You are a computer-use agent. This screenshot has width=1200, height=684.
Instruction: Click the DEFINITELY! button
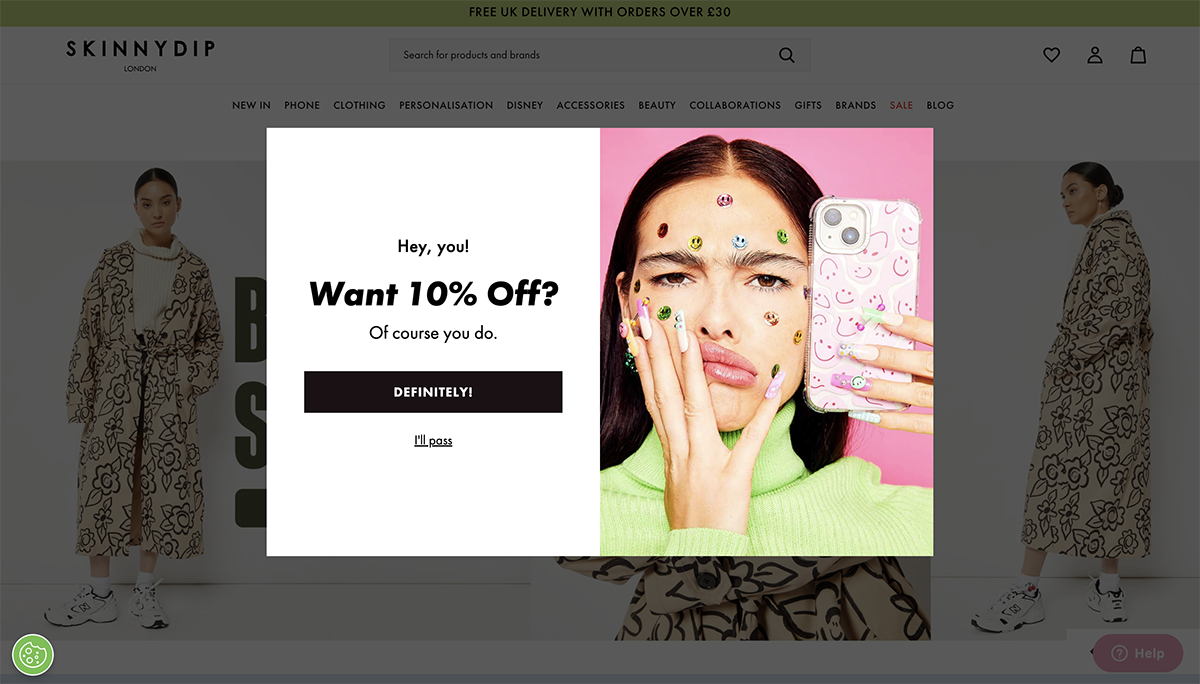tap(433, 392)
